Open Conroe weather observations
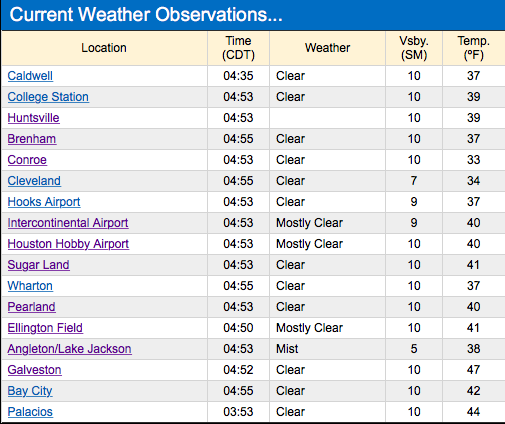The height and width of the screenshot is (424, 505). (27, 160)
